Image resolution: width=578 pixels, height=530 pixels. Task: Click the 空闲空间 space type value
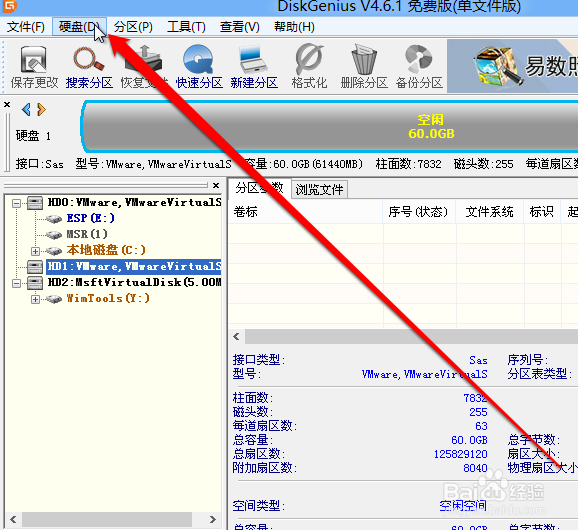(463, 506)
